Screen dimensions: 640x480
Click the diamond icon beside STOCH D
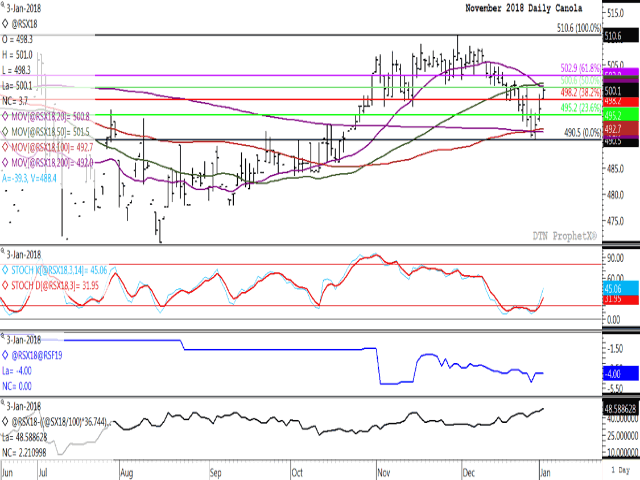pyautogui.click(x=5, y=286)
